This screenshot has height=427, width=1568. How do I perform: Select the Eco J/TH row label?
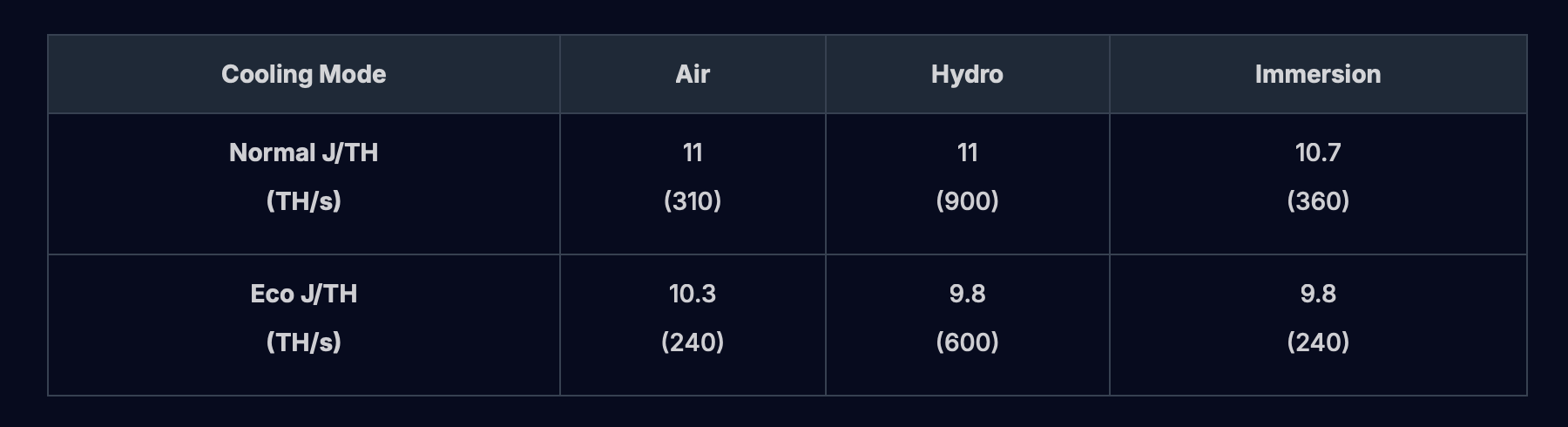pos(303,294)
